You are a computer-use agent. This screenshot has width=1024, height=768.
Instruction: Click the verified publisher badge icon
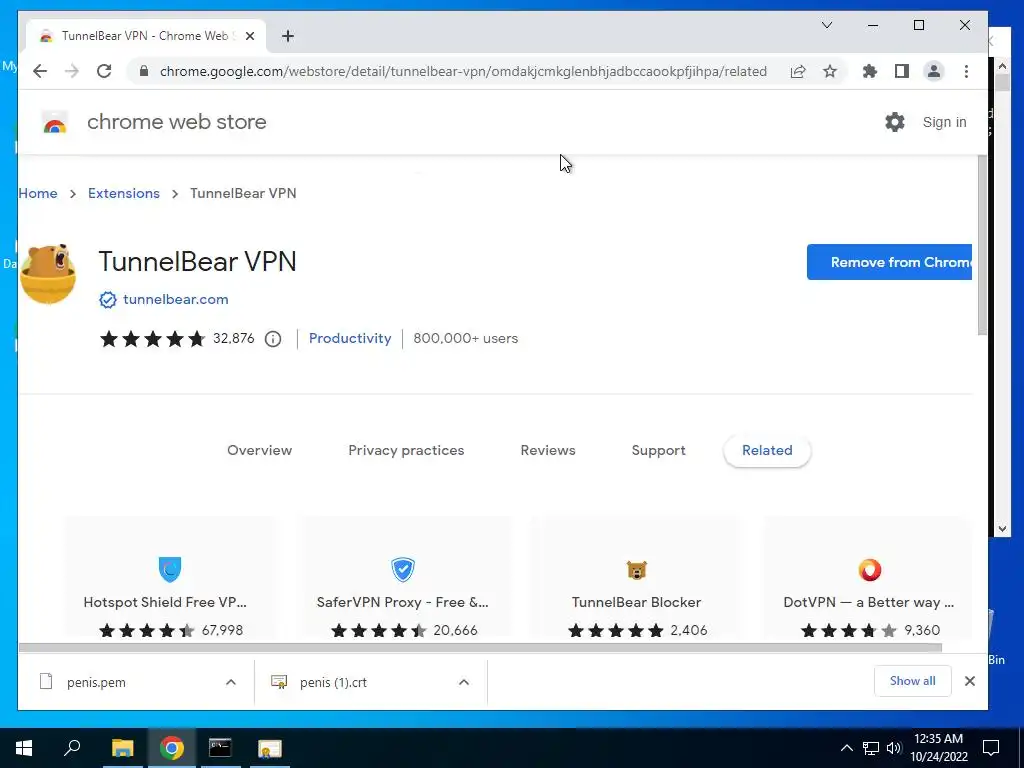coord(108,300)
